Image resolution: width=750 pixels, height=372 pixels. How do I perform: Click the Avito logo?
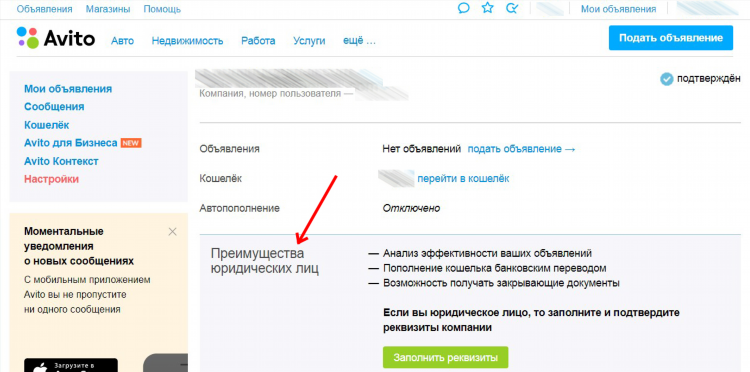pos(55,38)
